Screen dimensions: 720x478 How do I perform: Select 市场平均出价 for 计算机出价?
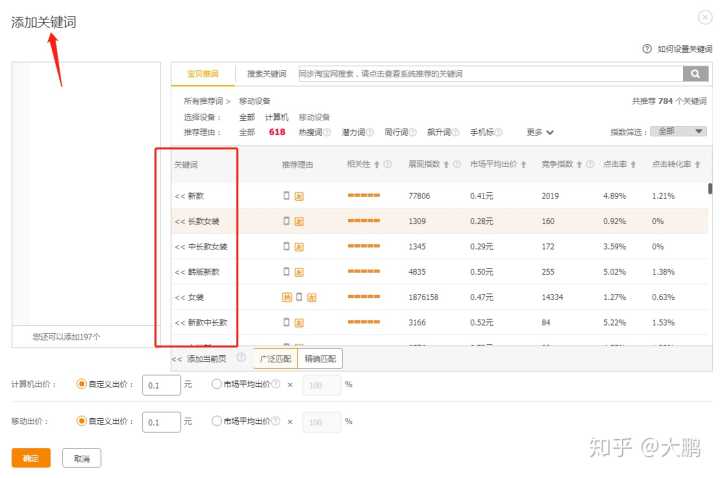coord(217,384)
